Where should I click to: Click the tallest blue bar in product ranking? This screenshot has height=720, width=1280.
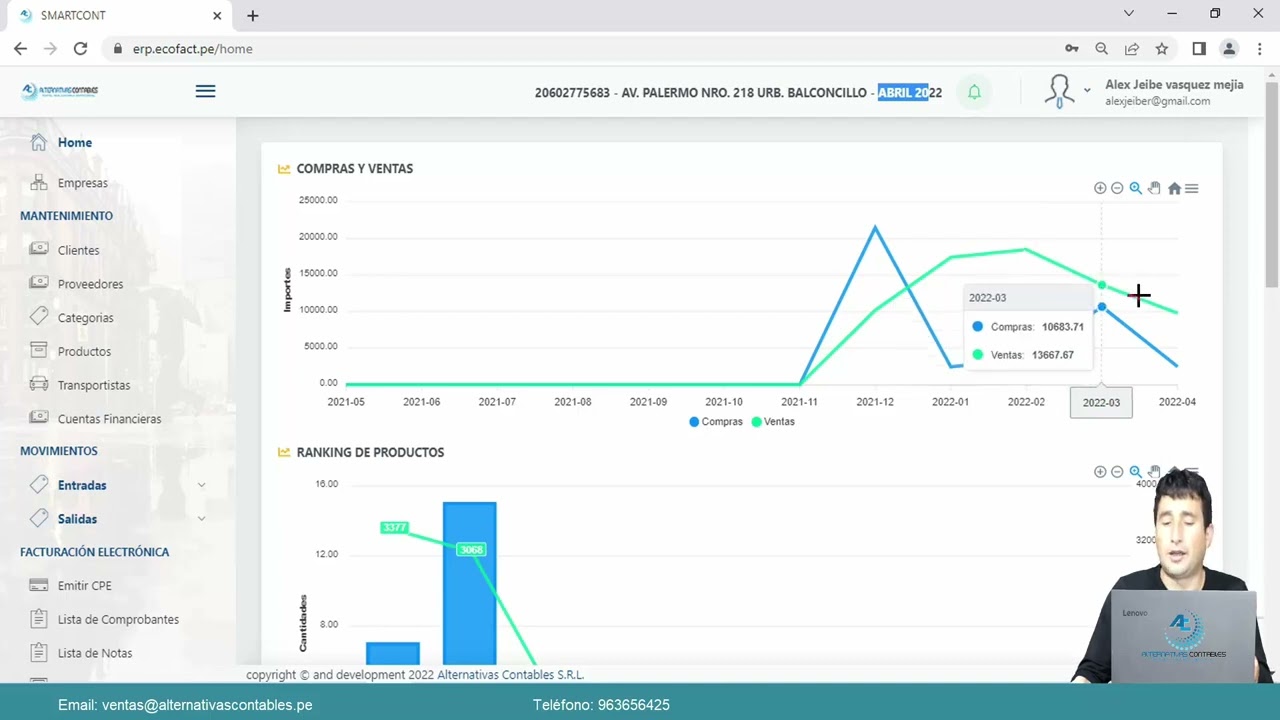[470, 583]
